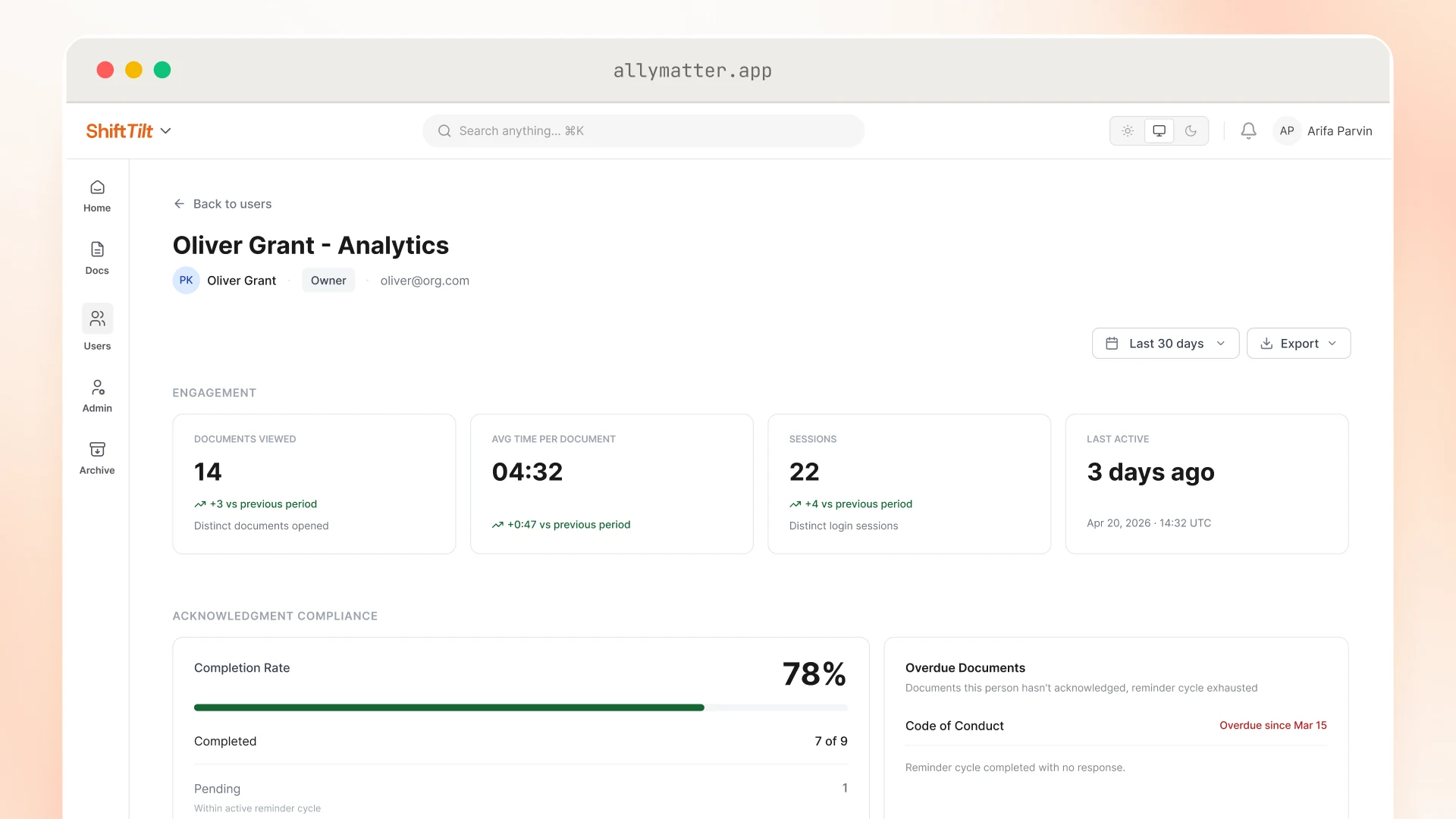Click the notifications bell icon
Image resolution: width=1456 pixels, height=819 pixels.
click(1248, 130)
